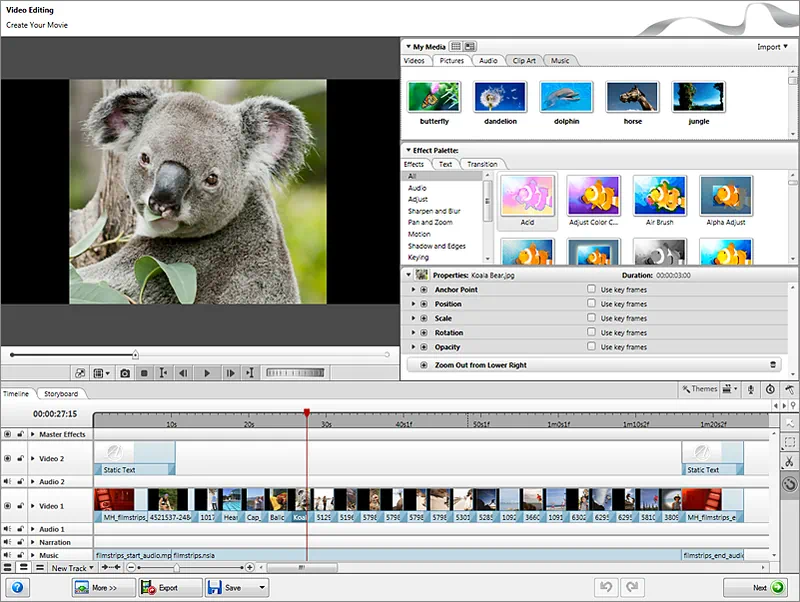
Task: Enable key frames for Scale
Action: pos(591,317)
